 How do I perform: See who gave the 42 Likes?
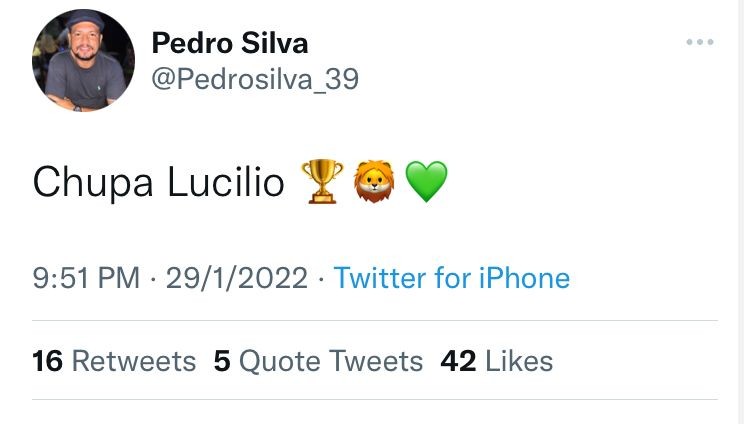point(497,360)
